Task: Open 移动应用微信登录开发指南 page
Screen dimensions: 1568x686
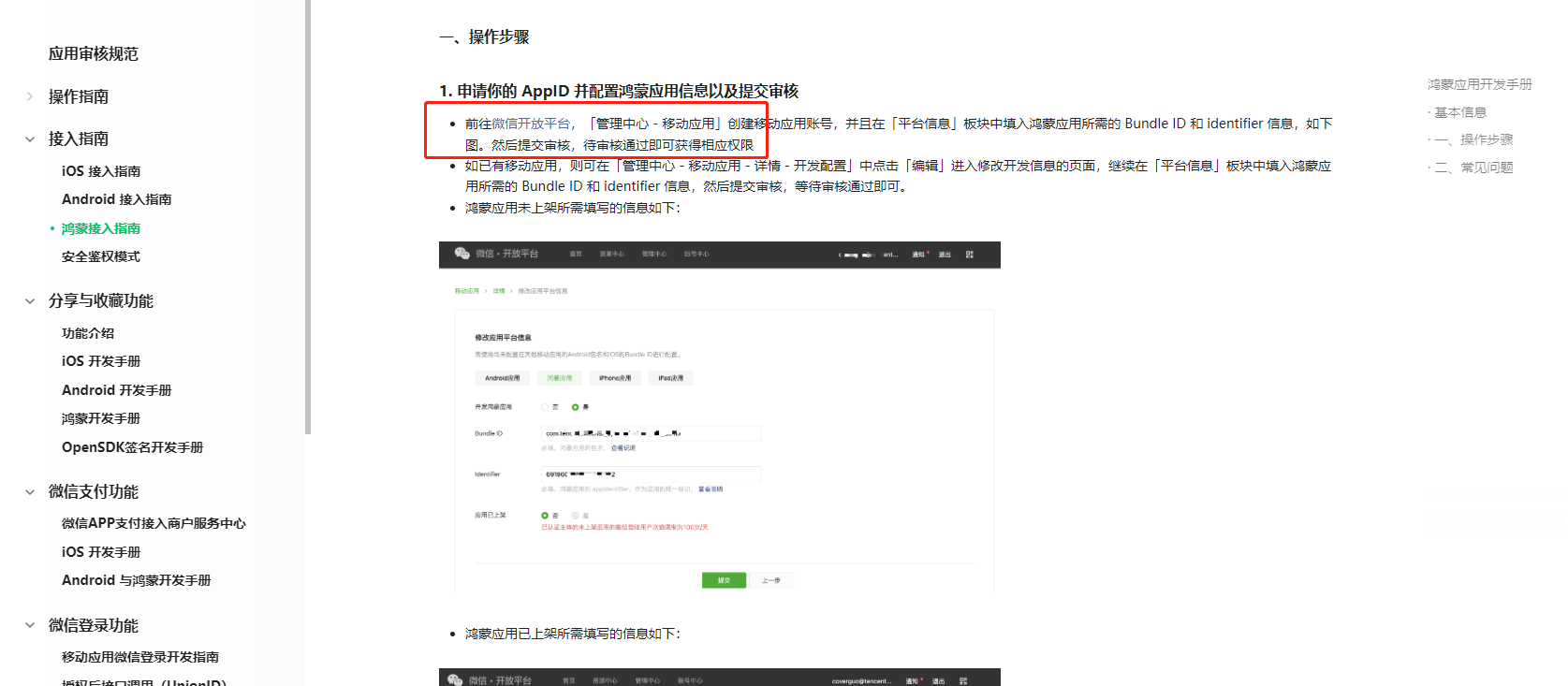Action: coord(140,657)
